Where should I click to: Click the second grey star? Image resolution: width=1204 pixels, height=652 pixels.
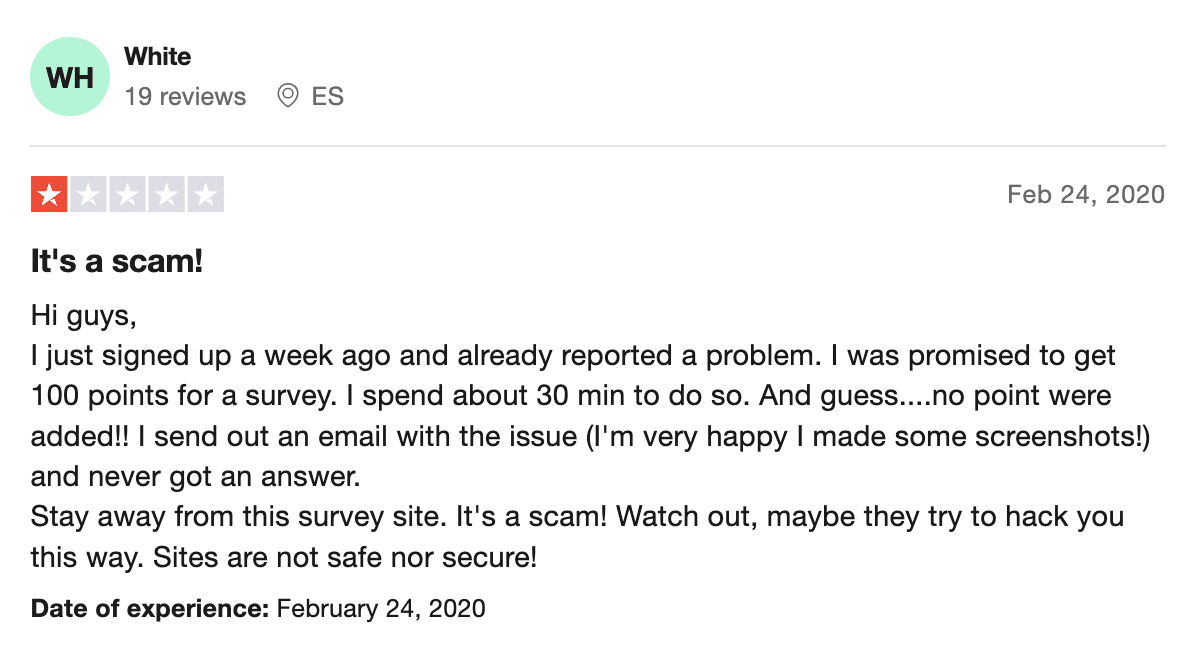tap(88, 194)
